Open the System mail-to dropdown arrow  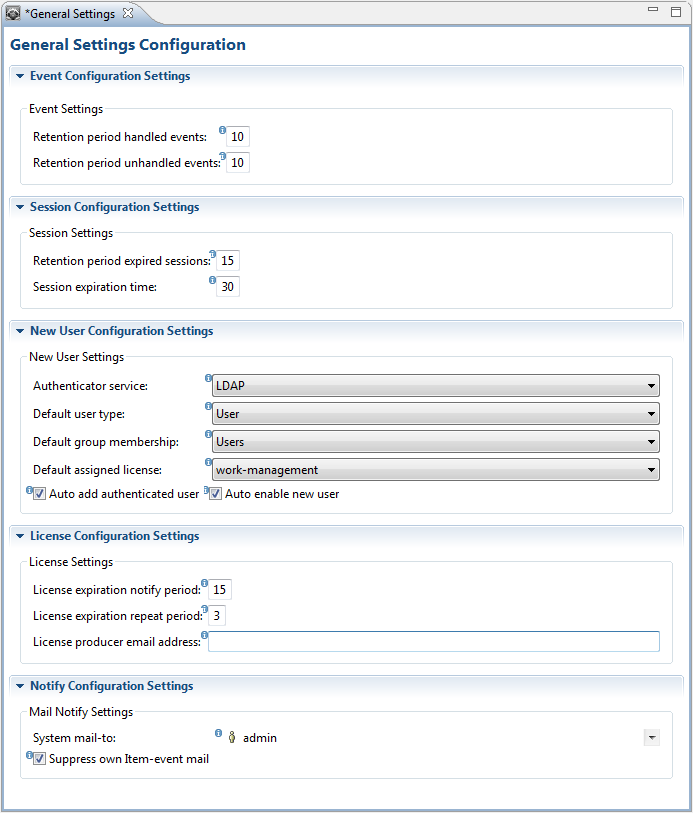click(651, 738)
